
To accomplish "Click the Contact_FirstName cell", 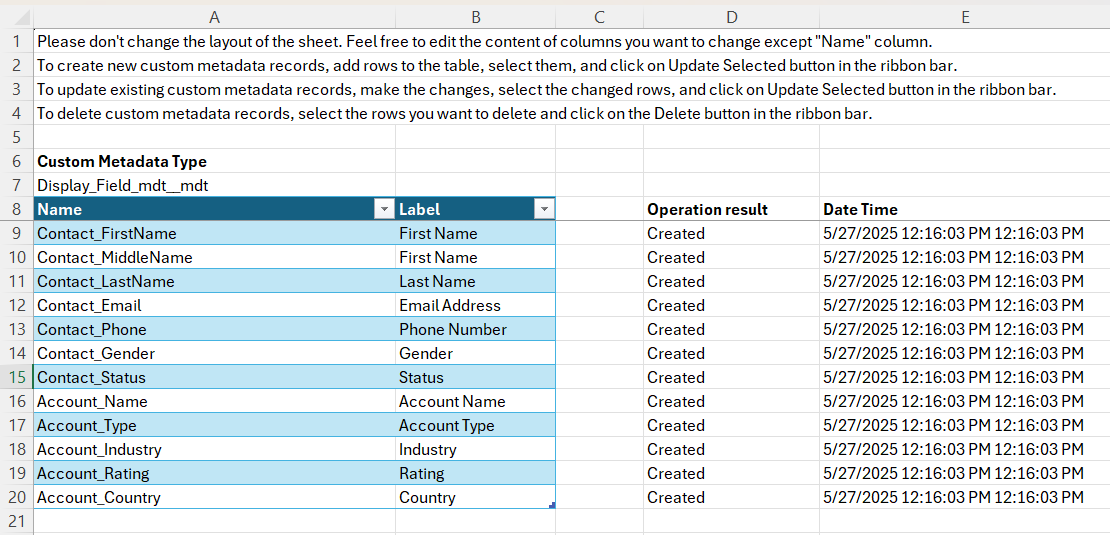I will point(107,233).
